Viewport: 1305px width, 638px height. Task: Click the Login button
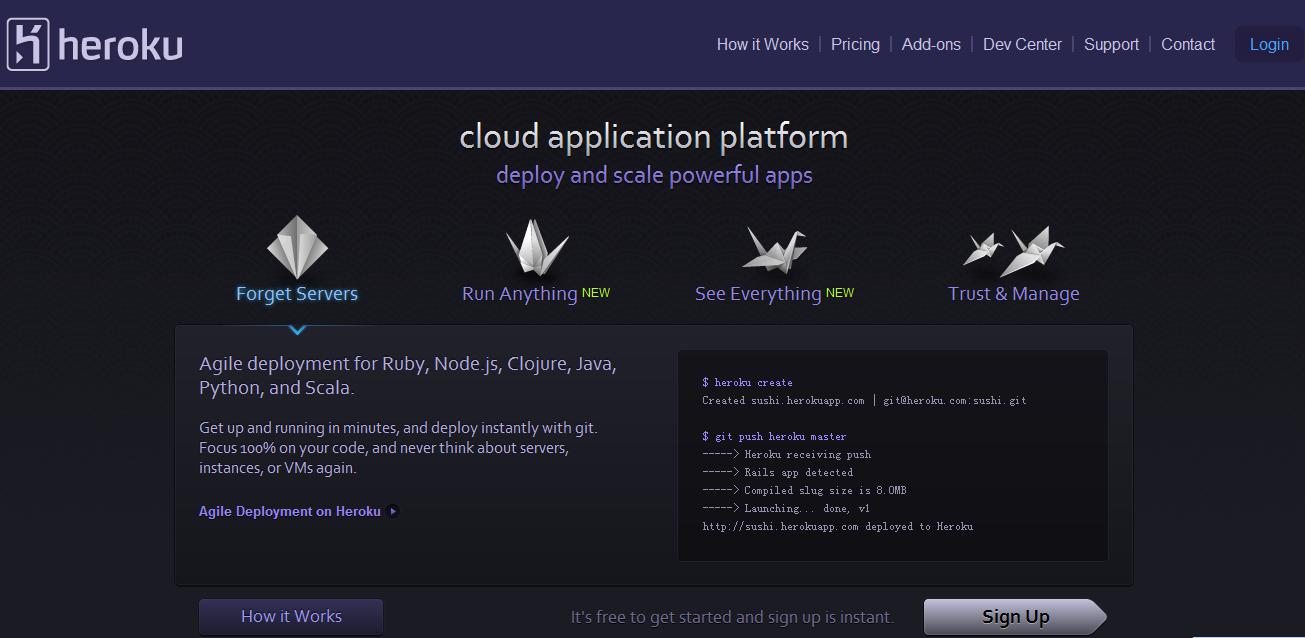[1269, 44]
